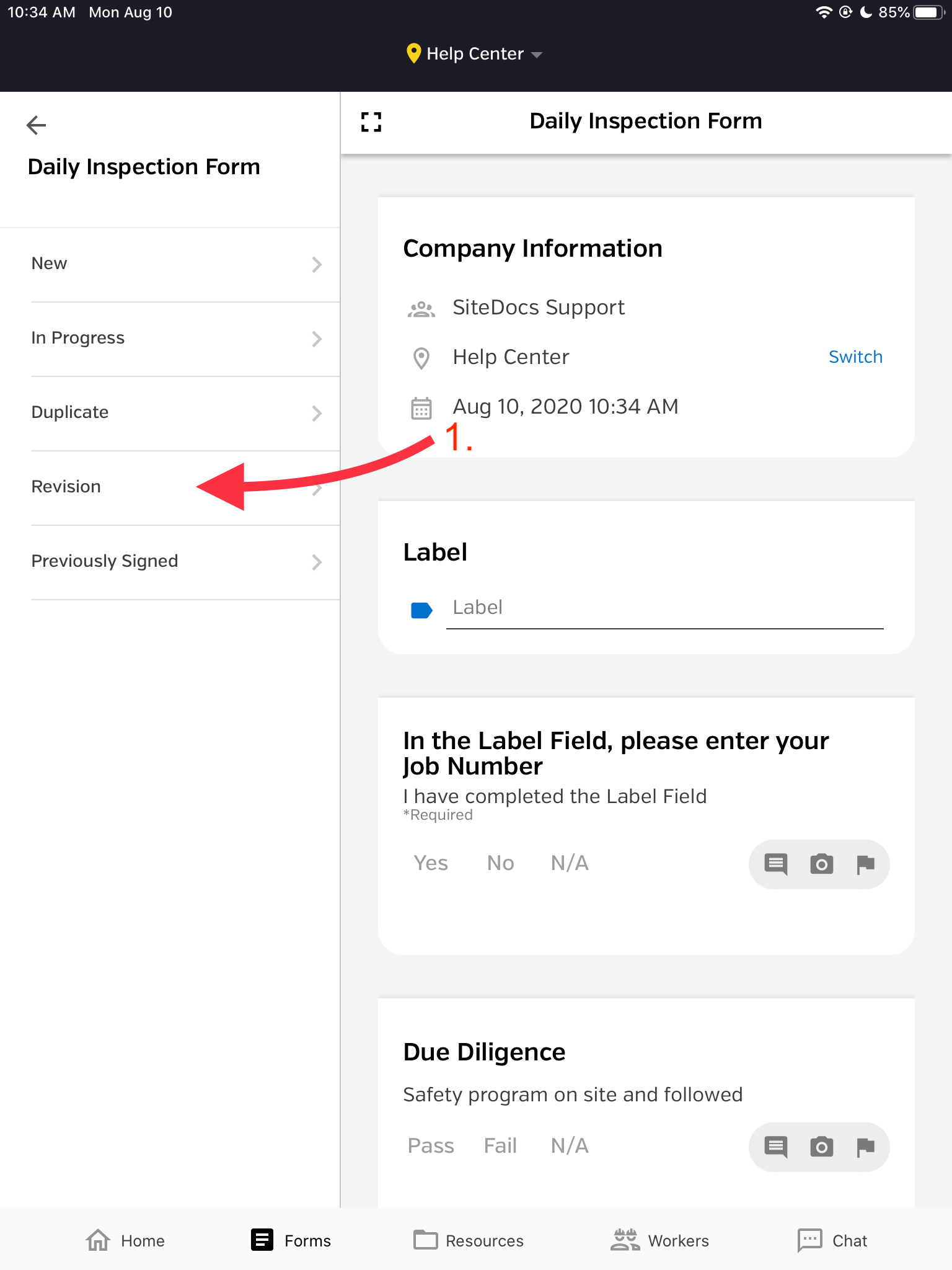952x1270 pixels.
Task: Go to the Workers tab
Action: (659, 1240)
